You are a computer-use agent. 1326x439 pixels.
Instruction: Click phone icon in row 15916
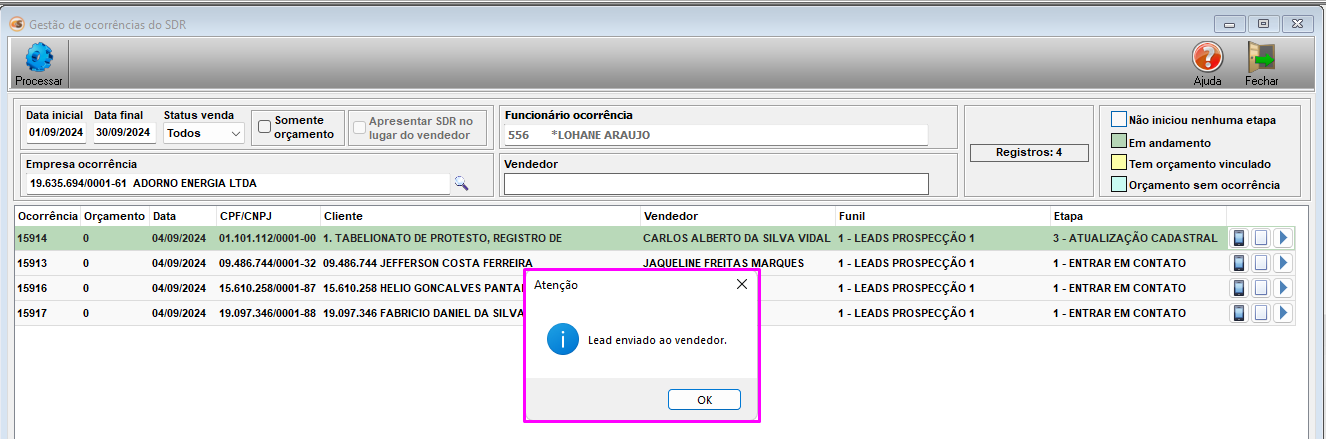pos(1239,288)
